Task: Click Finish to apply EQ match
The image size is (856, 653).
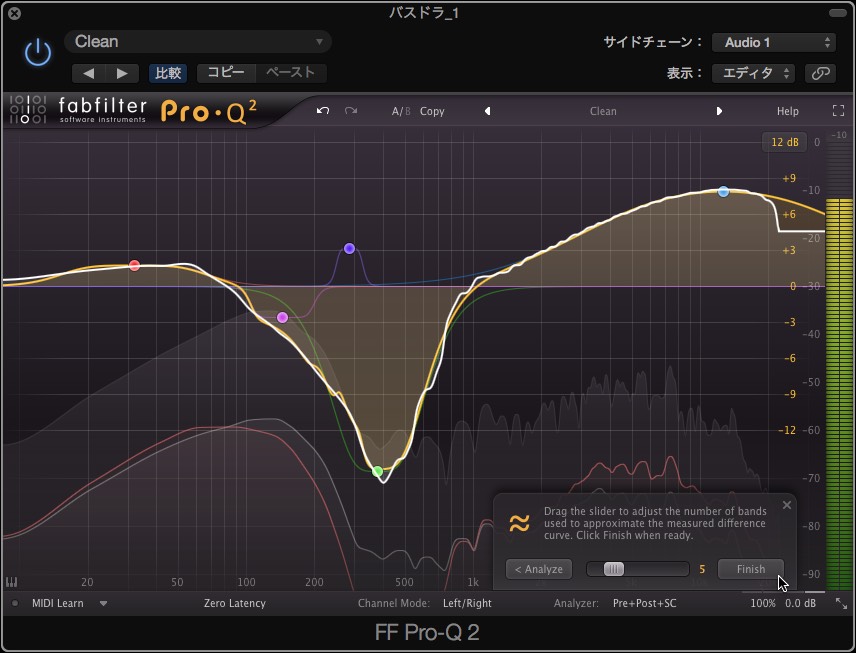Action: click(751, 569)
